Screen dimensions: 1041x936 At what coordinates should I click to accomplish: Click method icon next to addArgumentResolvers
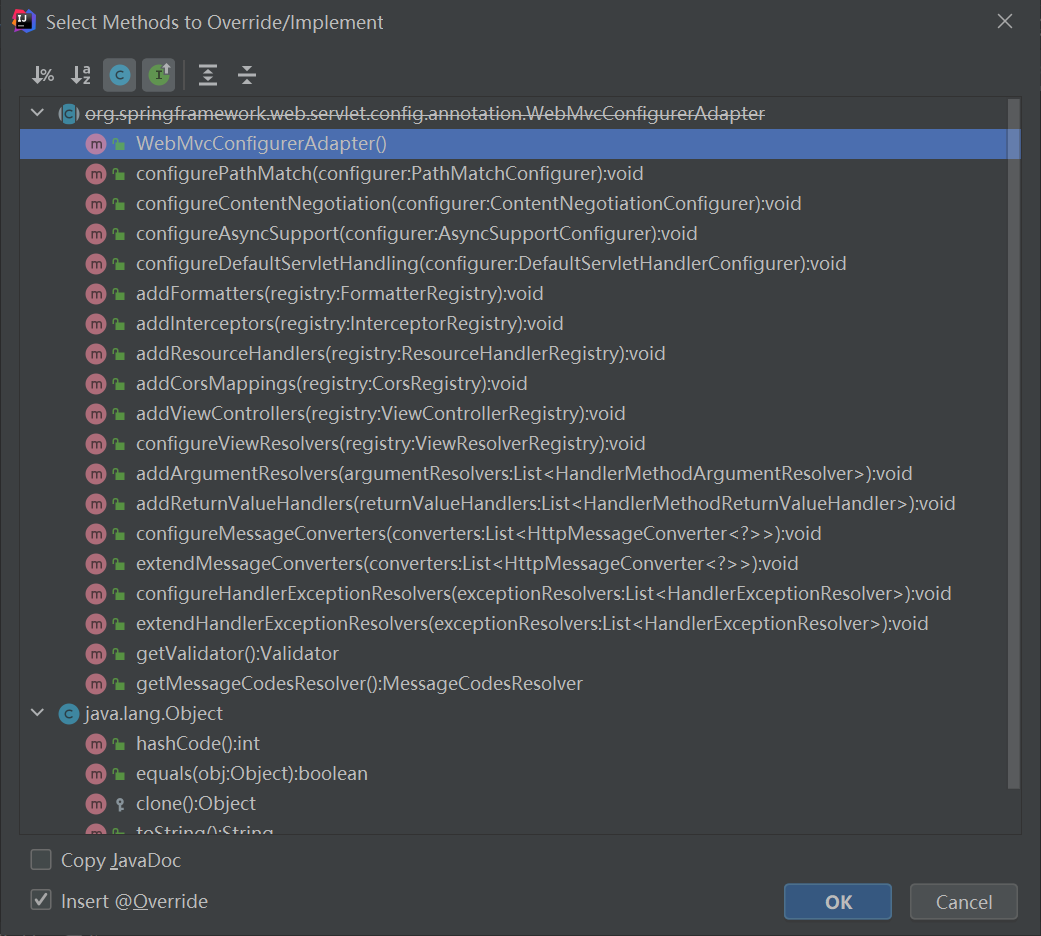click(96, 473)
